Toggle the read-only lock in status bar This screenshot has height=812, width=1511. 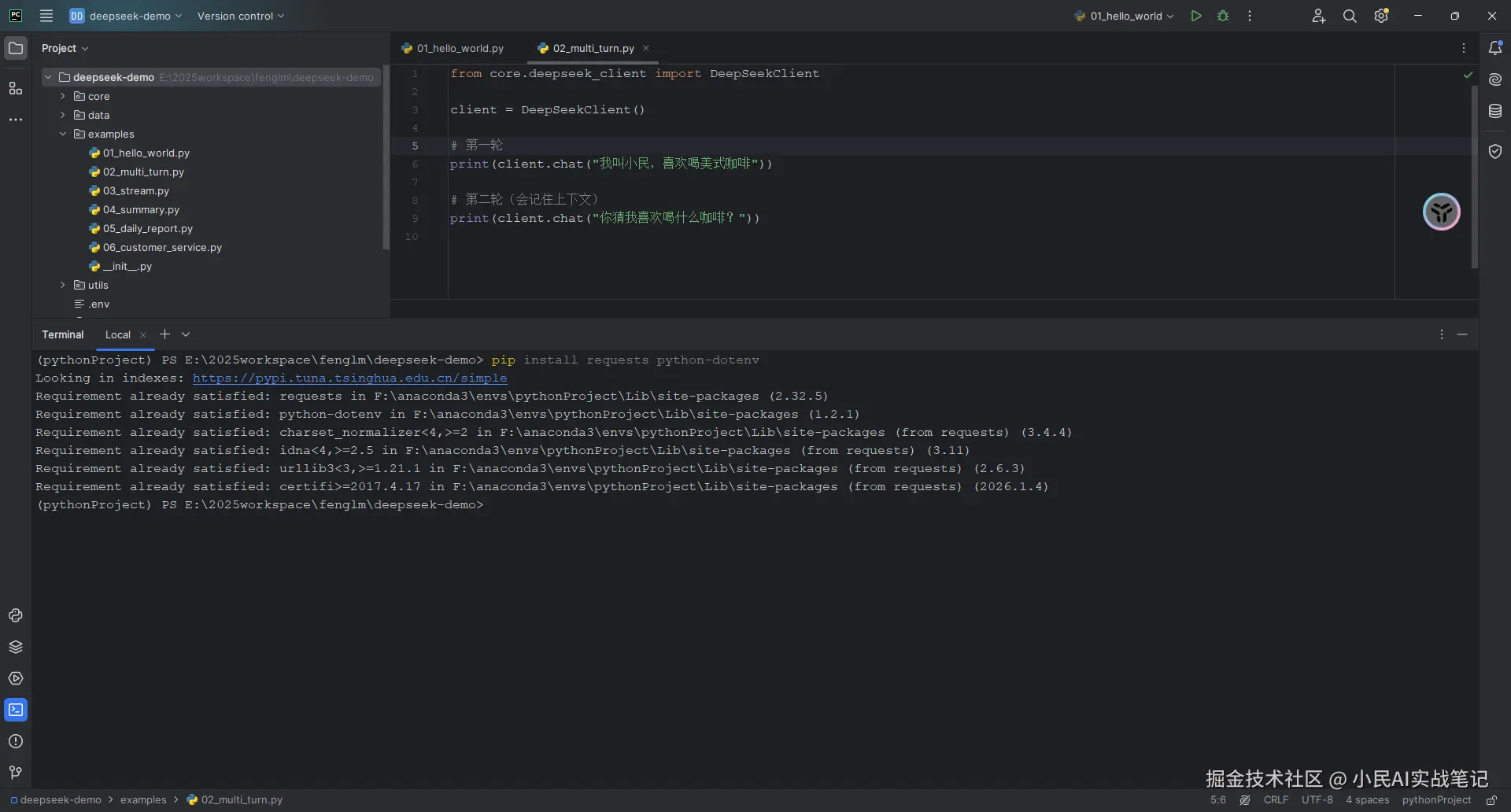tap(1491, 800)
